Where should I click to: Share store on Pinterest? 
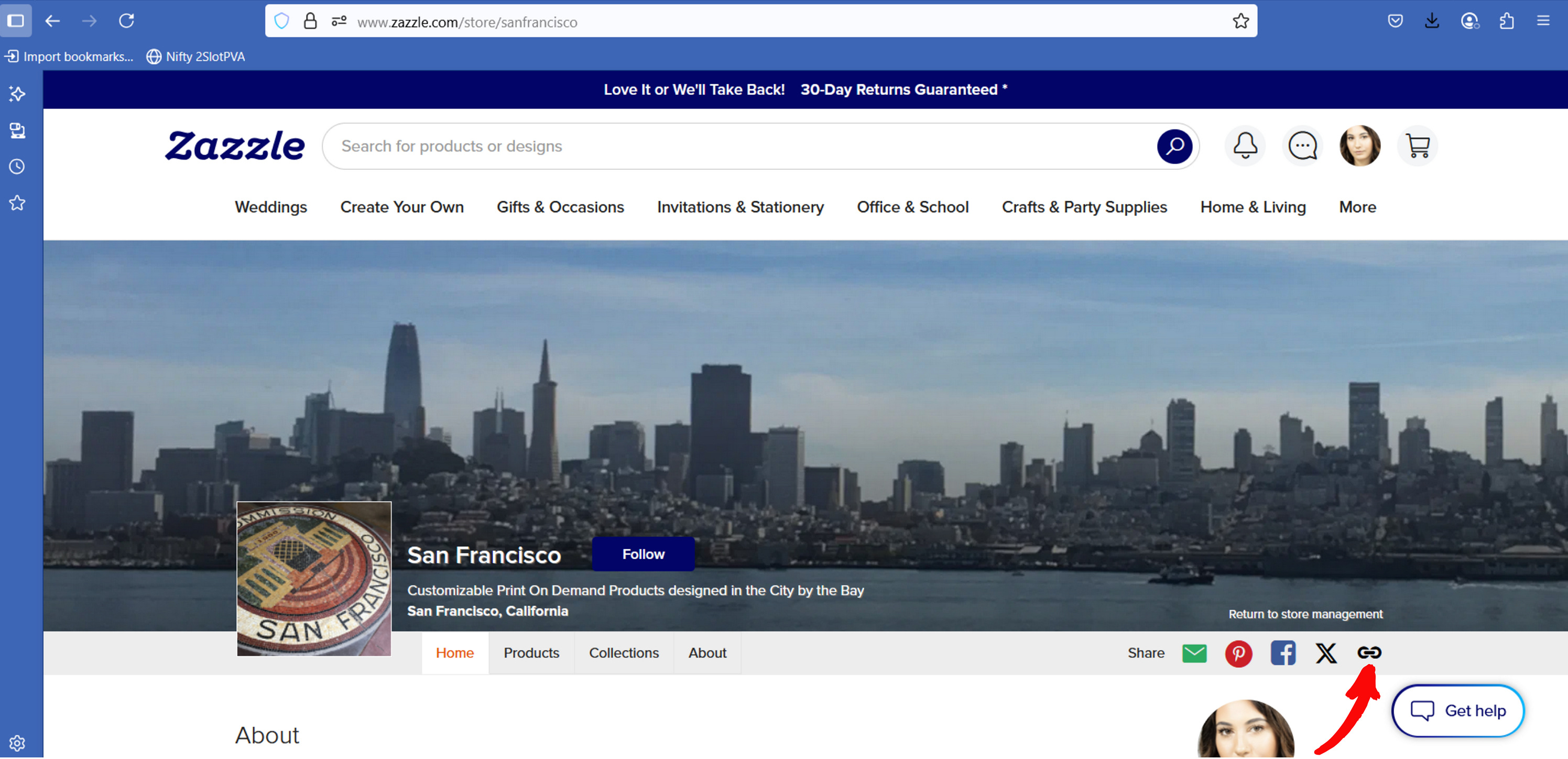1238,653
